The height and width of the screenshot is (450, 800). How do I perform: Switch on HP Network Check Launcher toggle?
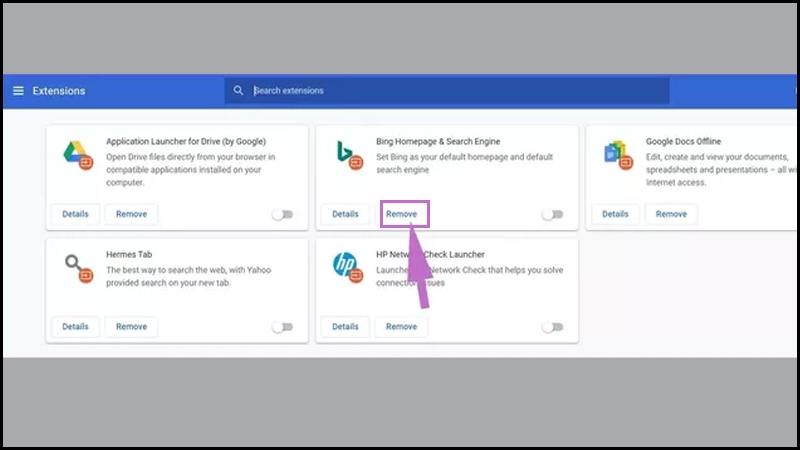pyautogui.click(x=553, y=327)
